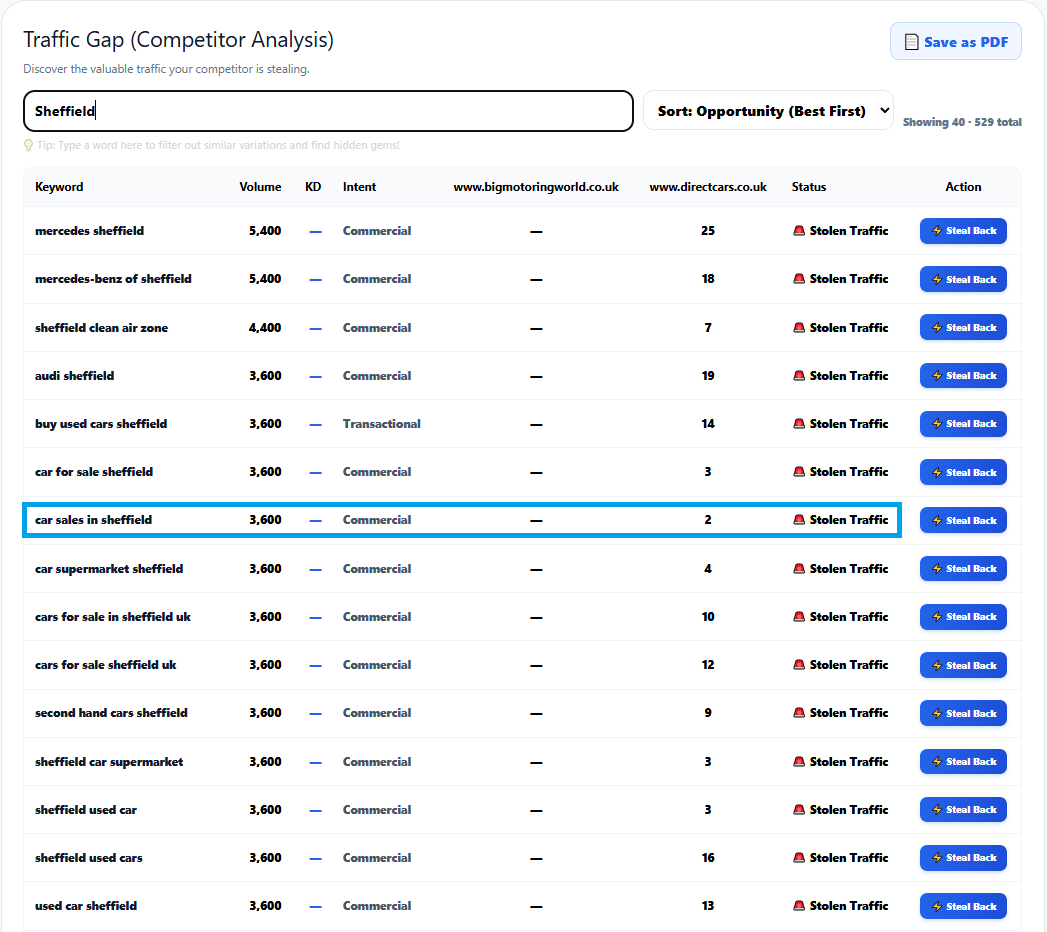
Task: Steal Back buy used cars sheffield
Action: pos(964,424)
